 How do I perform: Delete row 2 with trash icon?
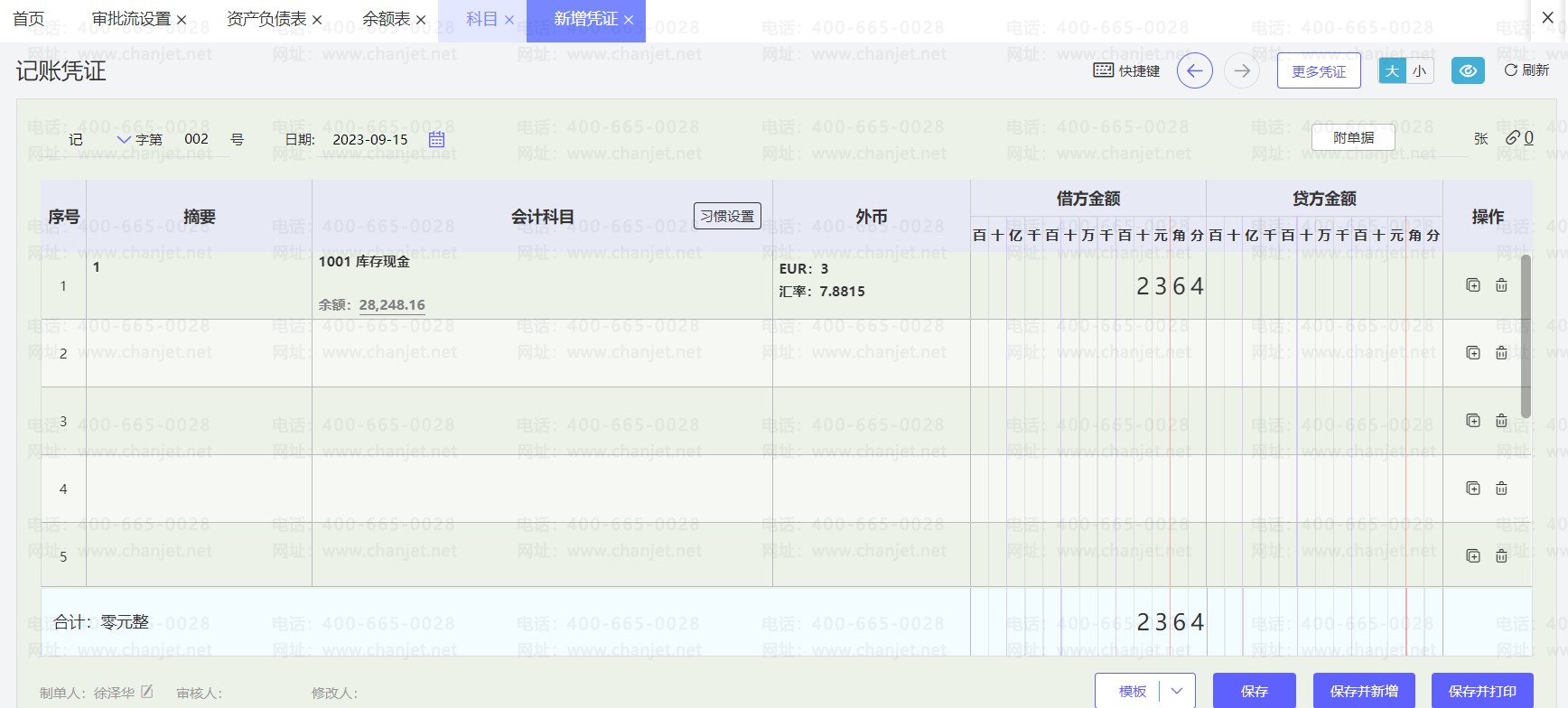[x=1501, y=353]
